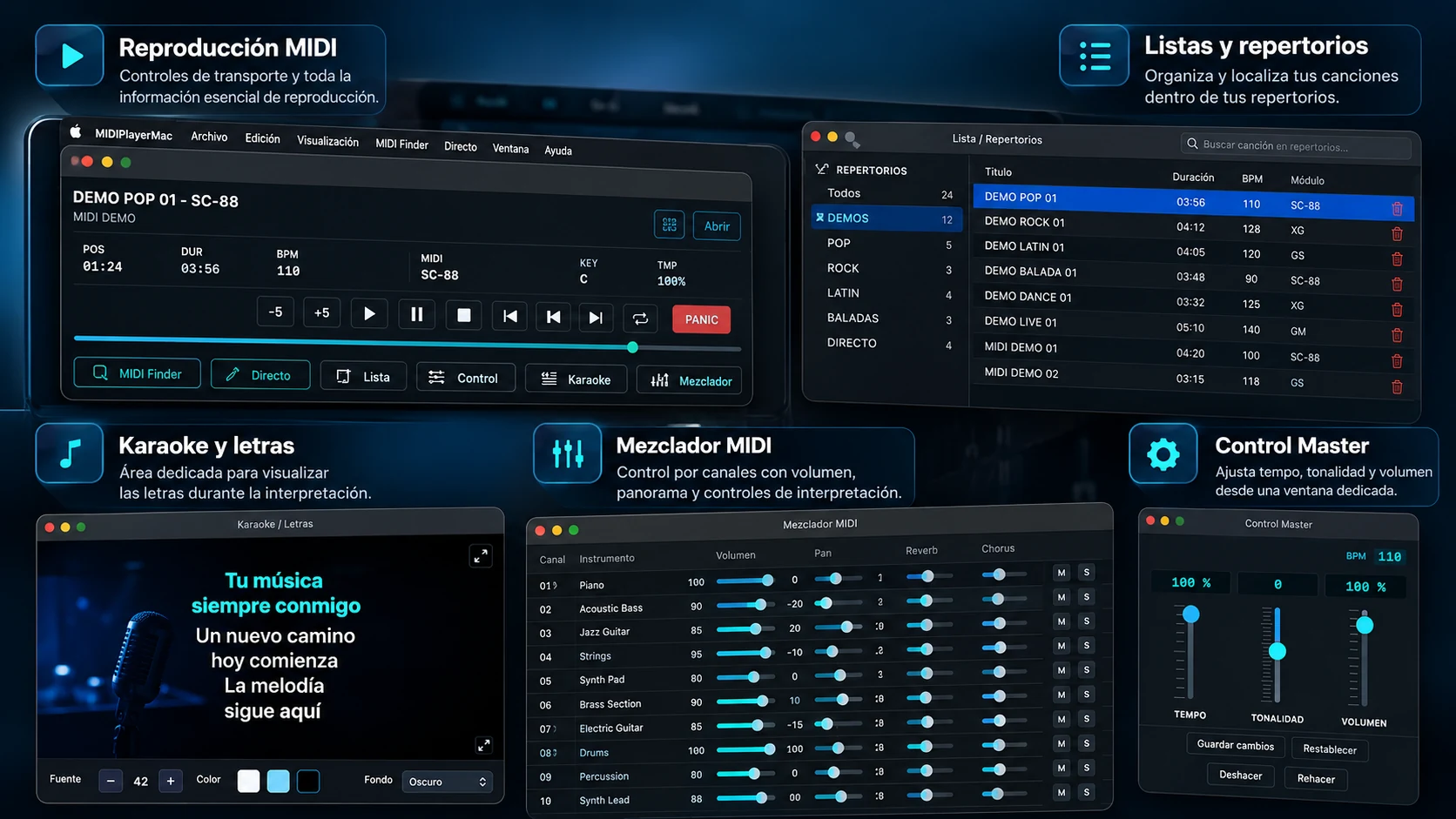Delete DEMO LATIN 01 using its trash icon
The height and width of the screenshot is (819, 1456).
1397,259
